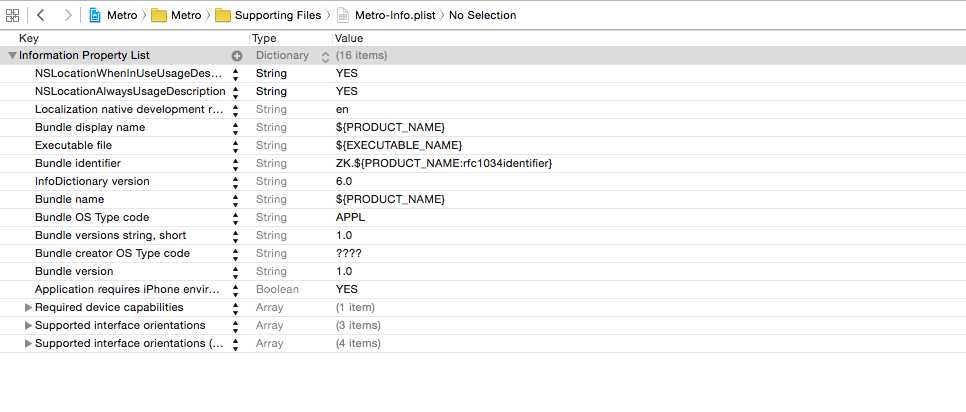
Task: Click the Metro project icon in breadcrumb
Action: click(x=95, y=15)
